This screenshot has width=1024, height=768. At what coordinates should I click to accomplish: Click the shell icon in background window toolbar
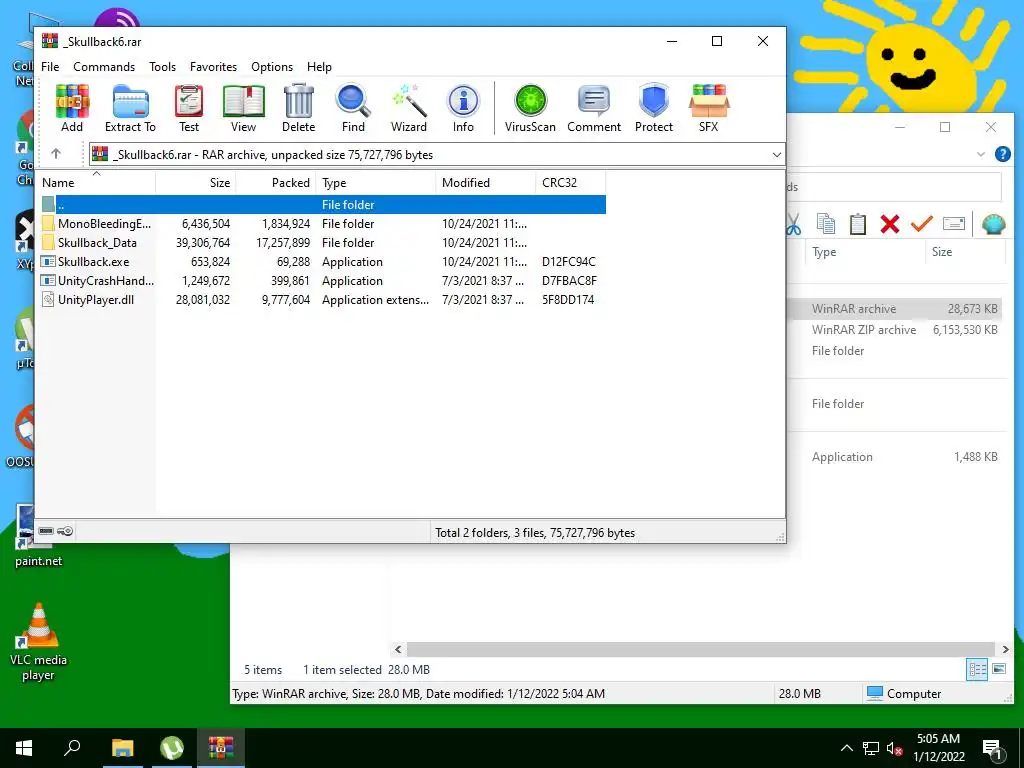tap(993, 224)
